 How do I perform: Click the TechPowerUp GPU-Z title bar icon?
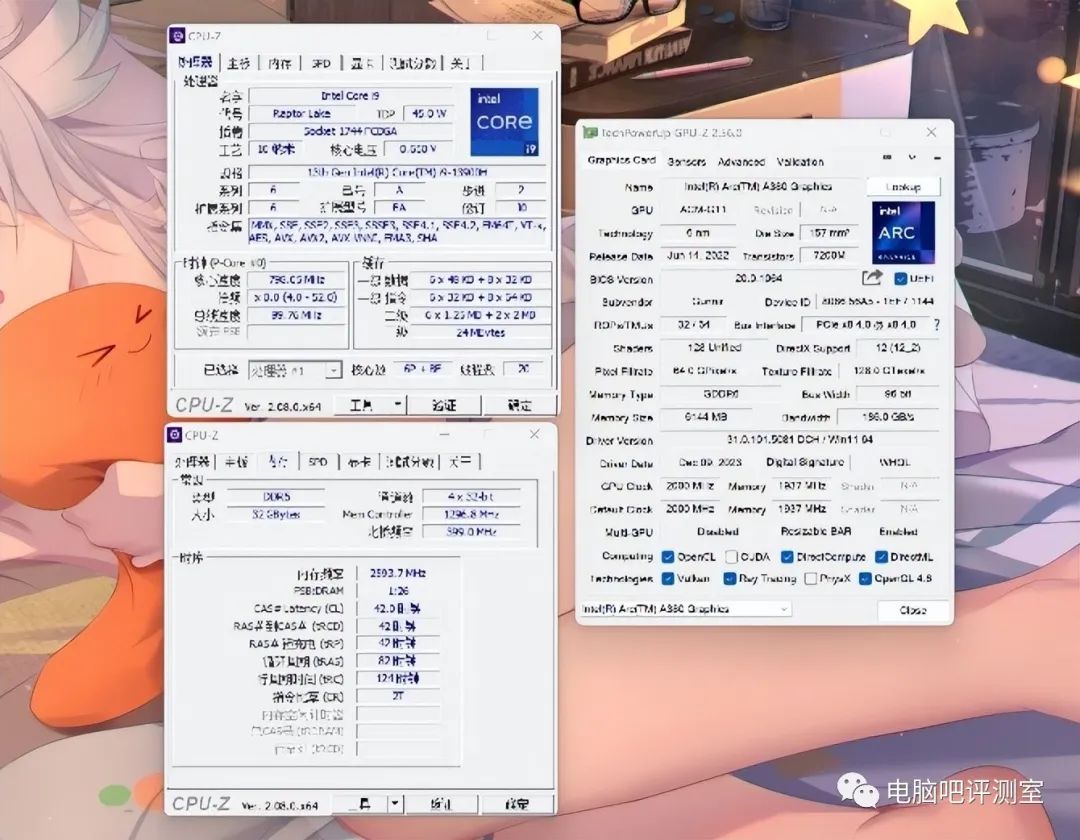(590, 132)
